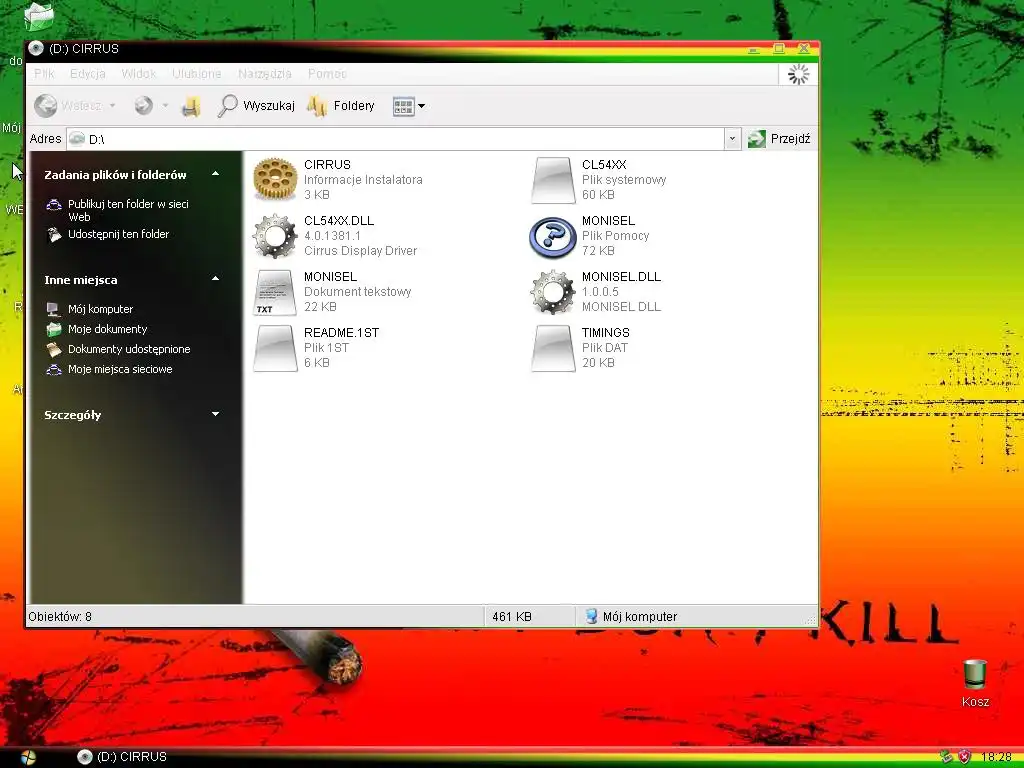Open the Narzędzia menu
1024x768 pixels.
[264, 74]
